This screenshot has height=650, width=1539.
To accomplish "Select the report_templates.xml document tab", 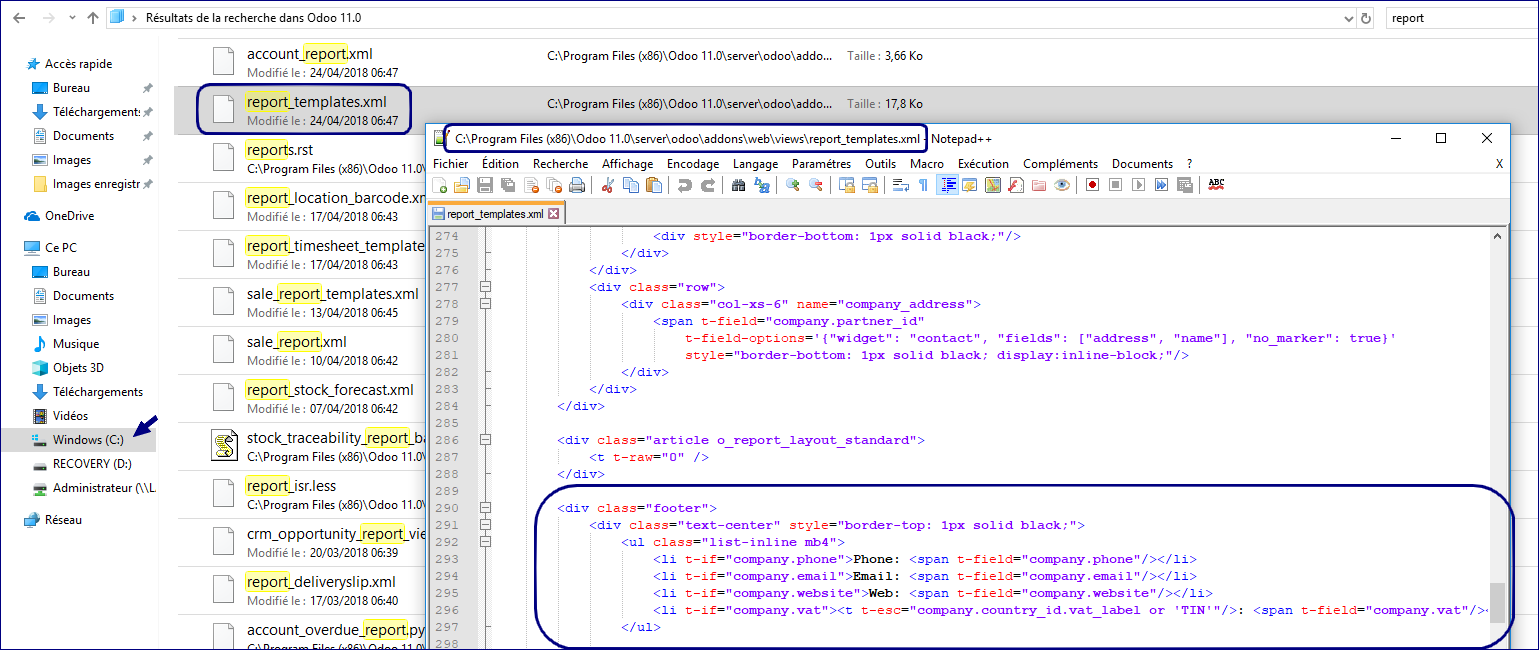I will click(496, 214).
